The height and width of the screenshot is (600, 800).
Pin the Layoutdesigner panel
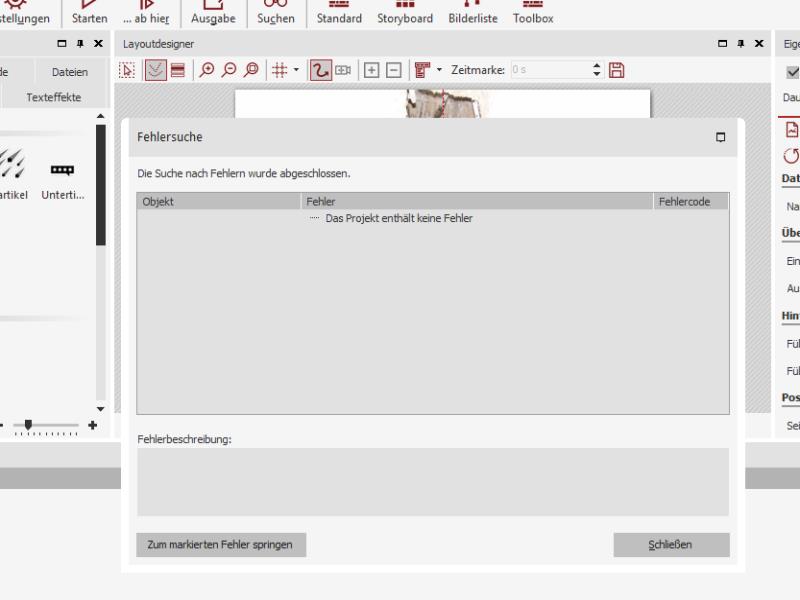(741, 44)
